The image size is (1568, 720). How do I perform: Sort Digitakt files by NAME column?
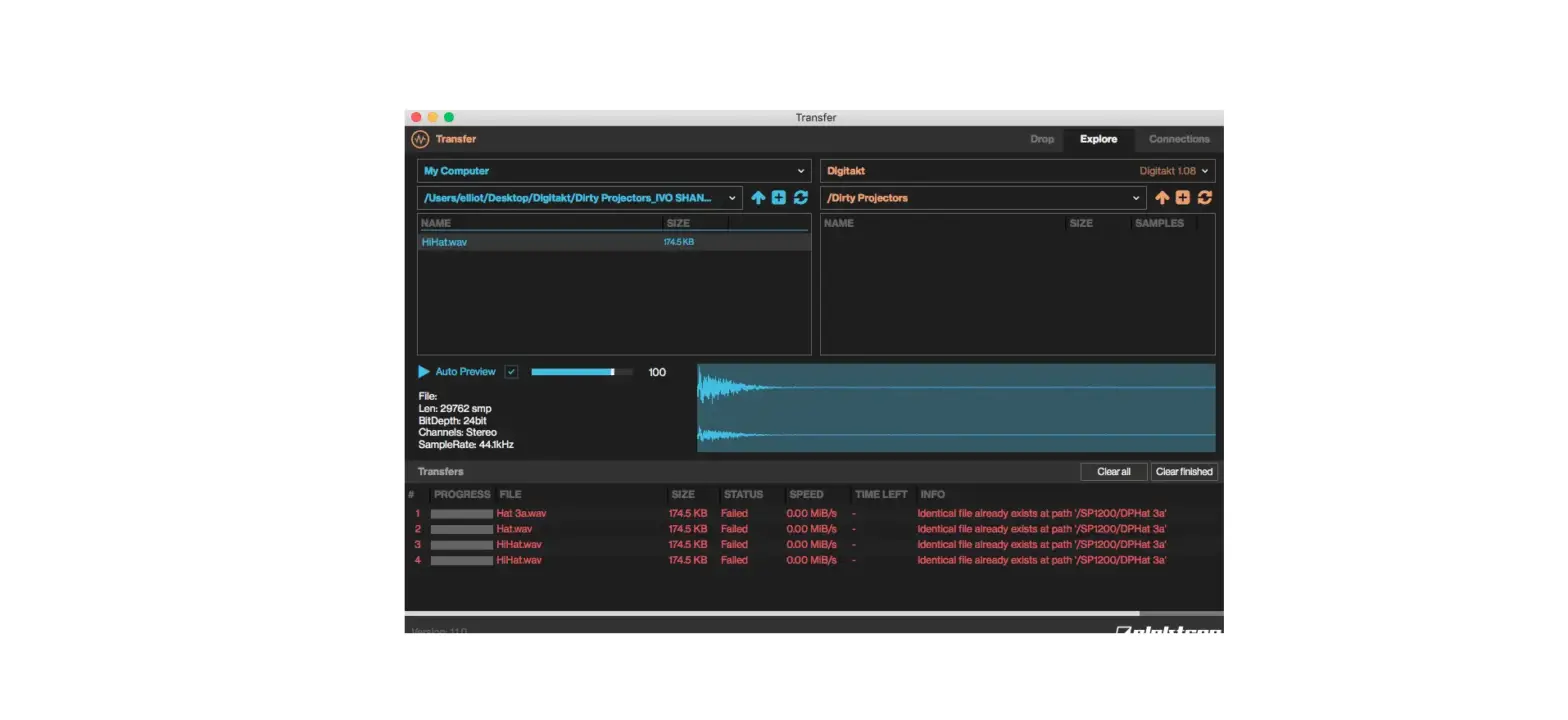839,223
